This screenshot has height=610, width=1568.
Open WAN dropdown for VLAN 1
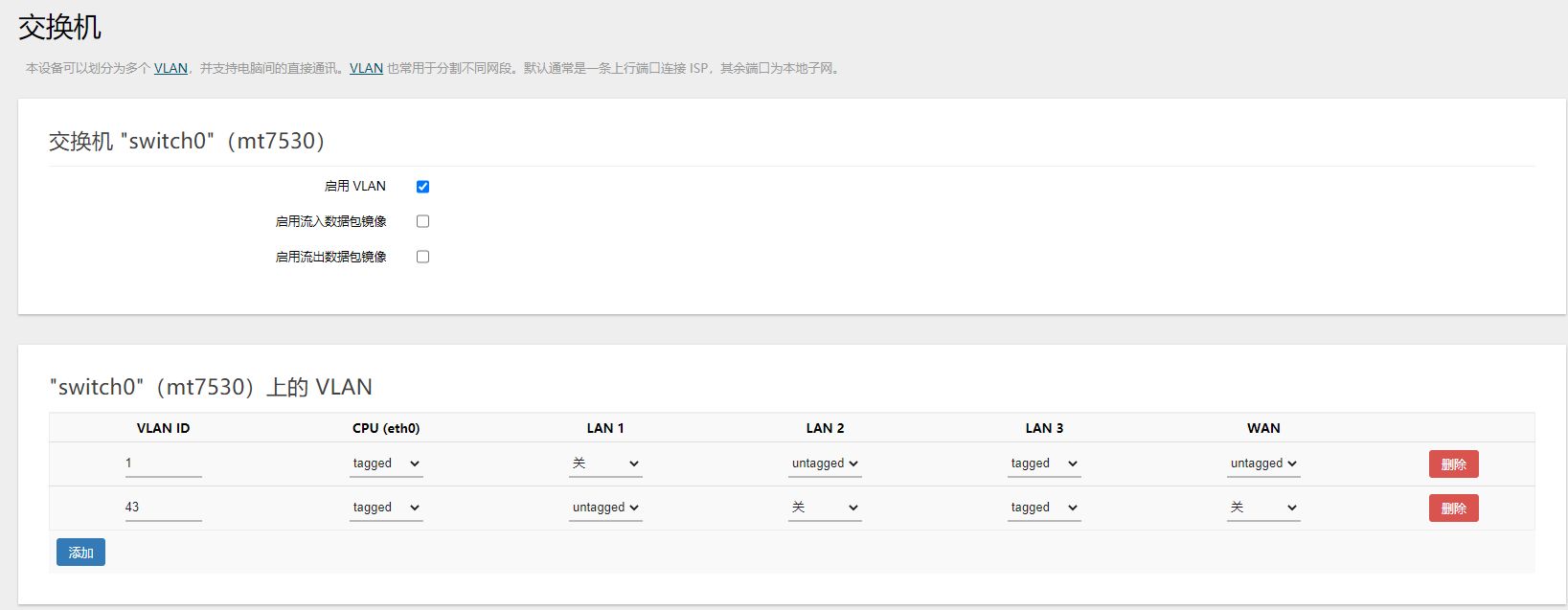1263,463
